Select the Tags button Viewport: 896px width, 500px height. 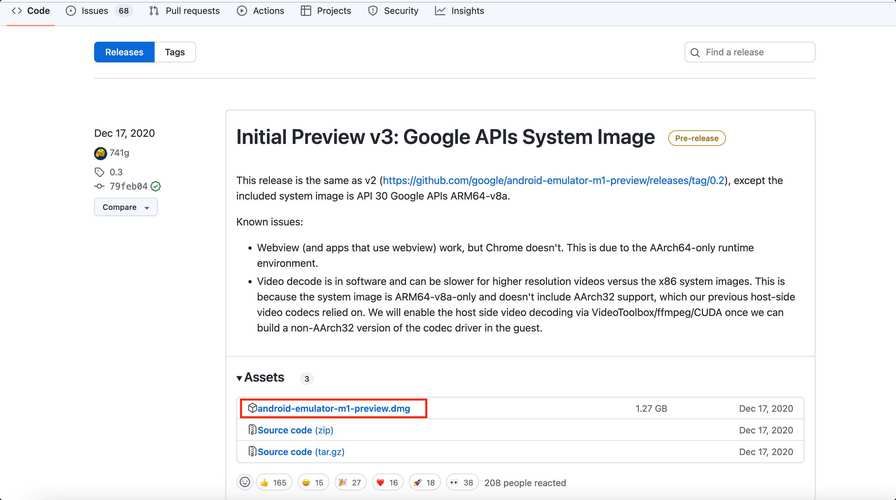coord(175,52)
